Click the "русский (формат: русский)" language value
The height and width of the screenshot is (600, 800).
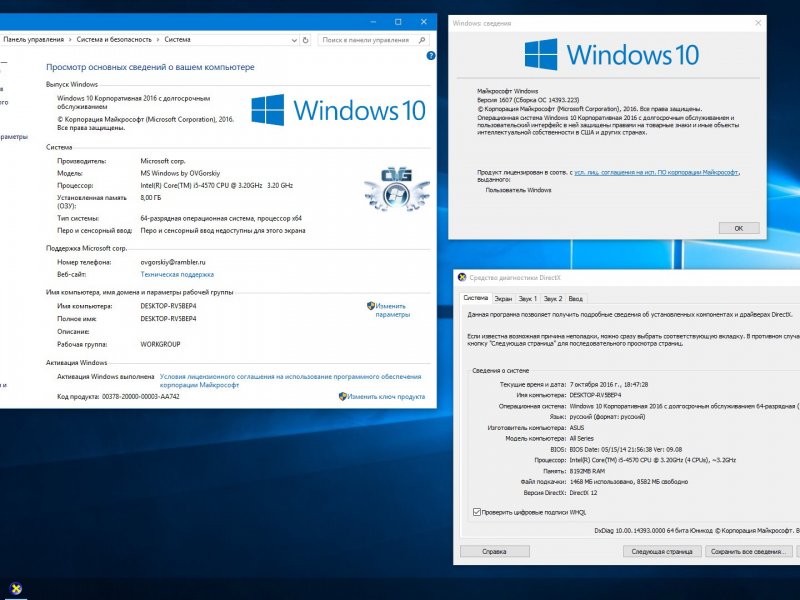607,417
